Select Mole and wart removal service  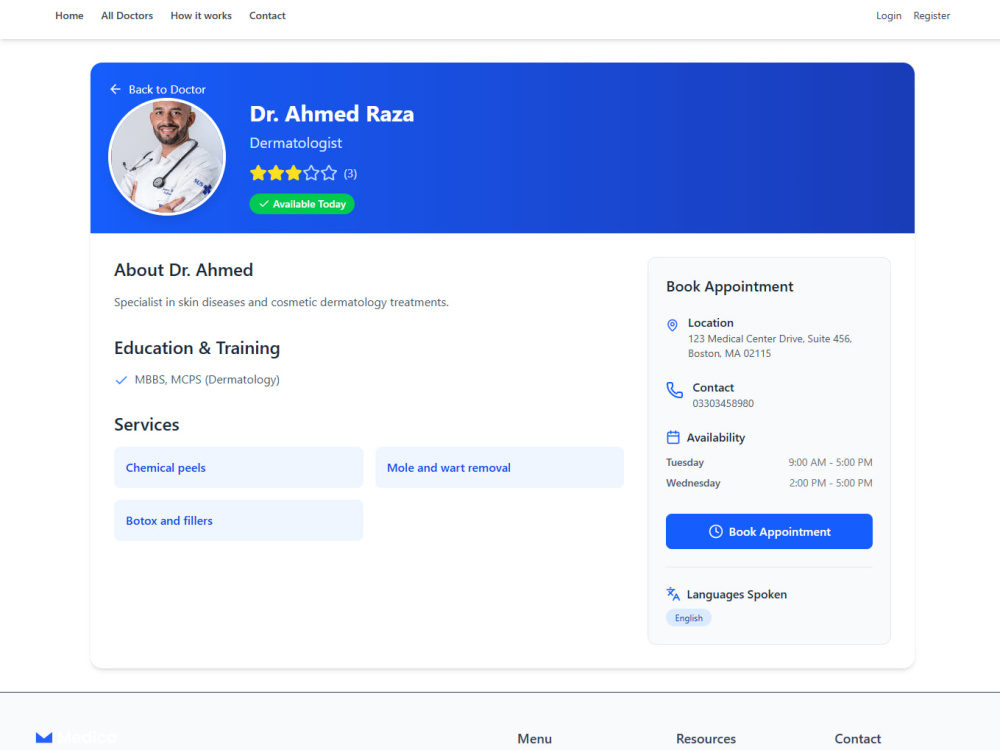point(499,467)
